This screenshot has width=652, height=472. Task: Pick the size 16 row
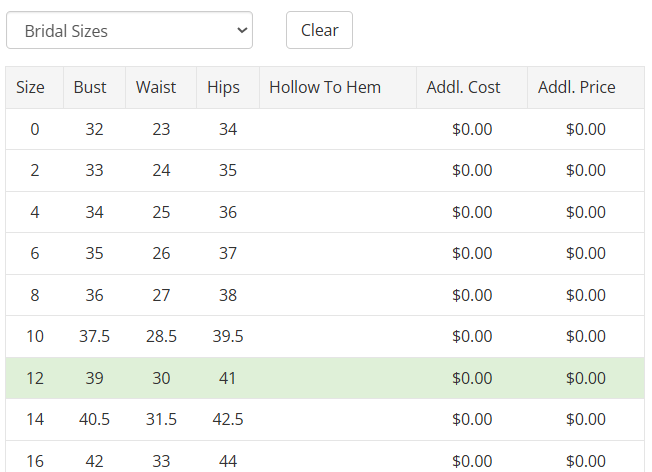325,456
